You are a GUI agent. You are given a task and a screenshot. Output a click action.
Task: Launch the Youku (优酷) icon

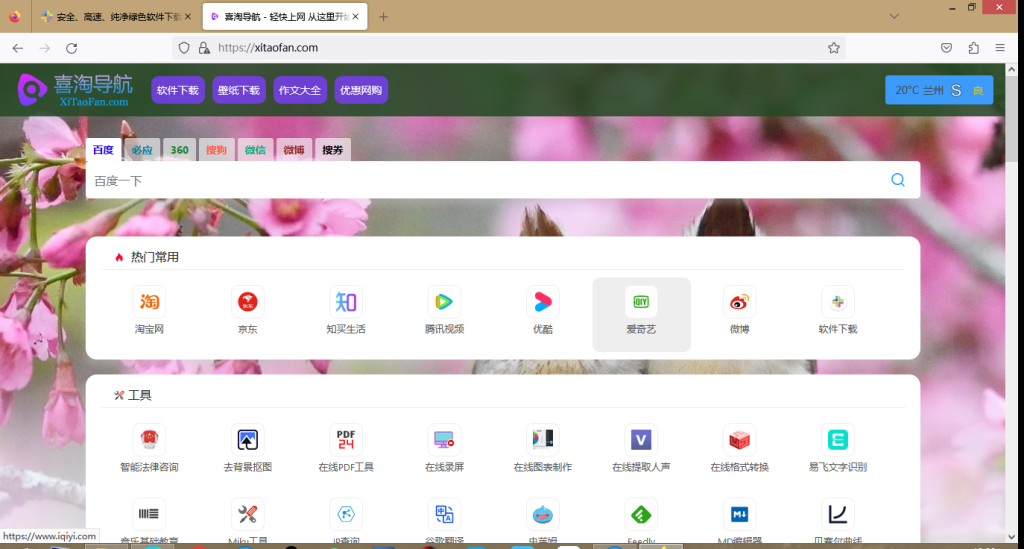point(543,302)
